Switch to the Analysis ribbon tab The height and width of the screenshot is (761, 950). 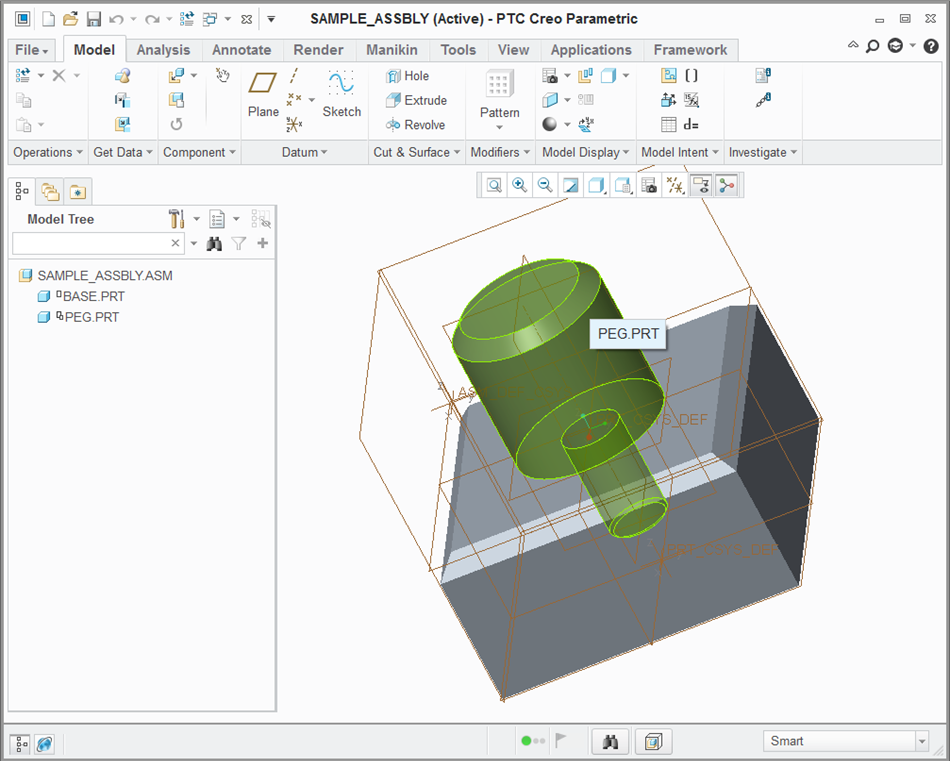tap(163, 50)
